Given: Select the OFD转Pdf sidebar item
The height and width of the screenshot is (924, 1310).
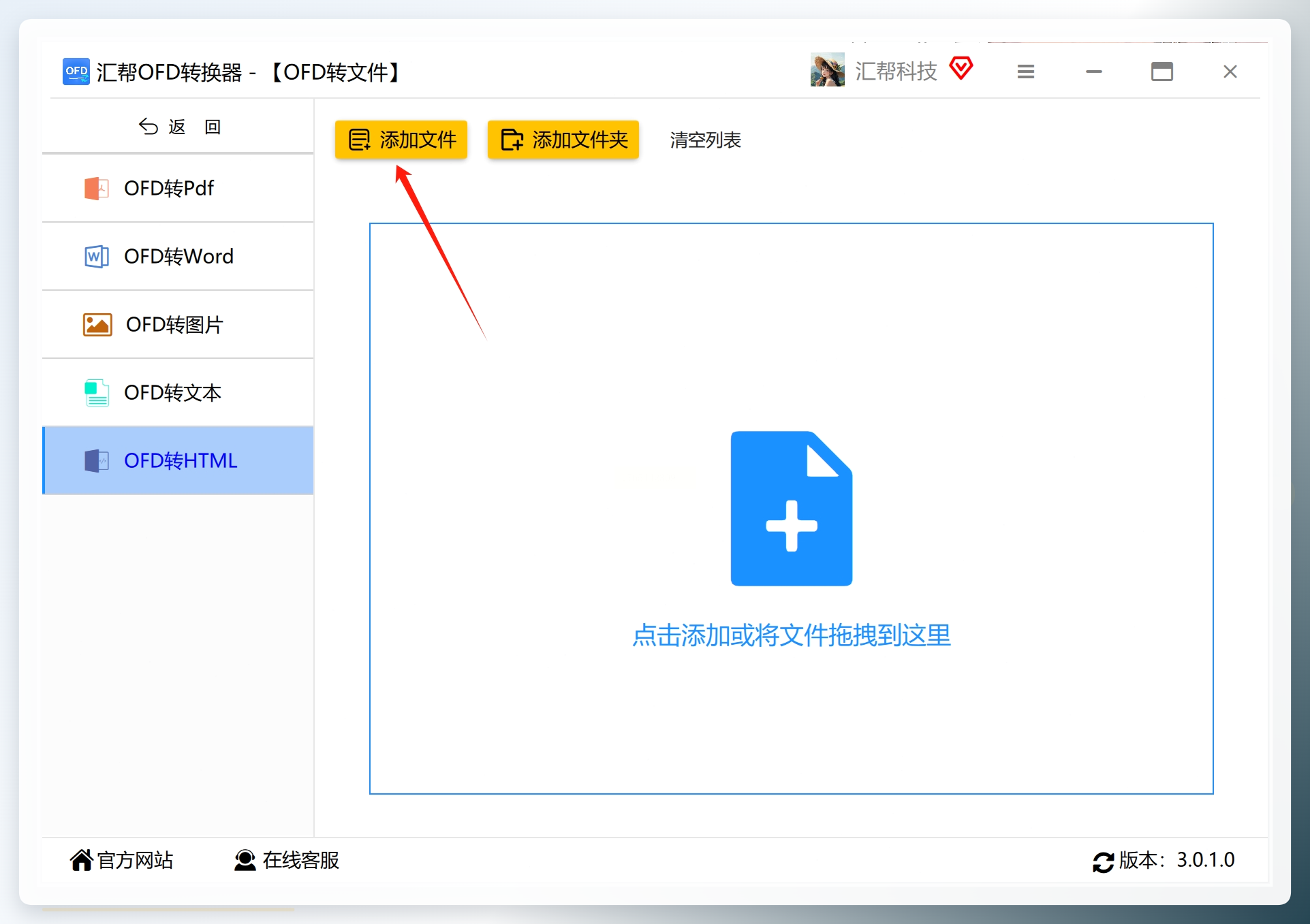Looking at the screenshot, I should point(178,188).
